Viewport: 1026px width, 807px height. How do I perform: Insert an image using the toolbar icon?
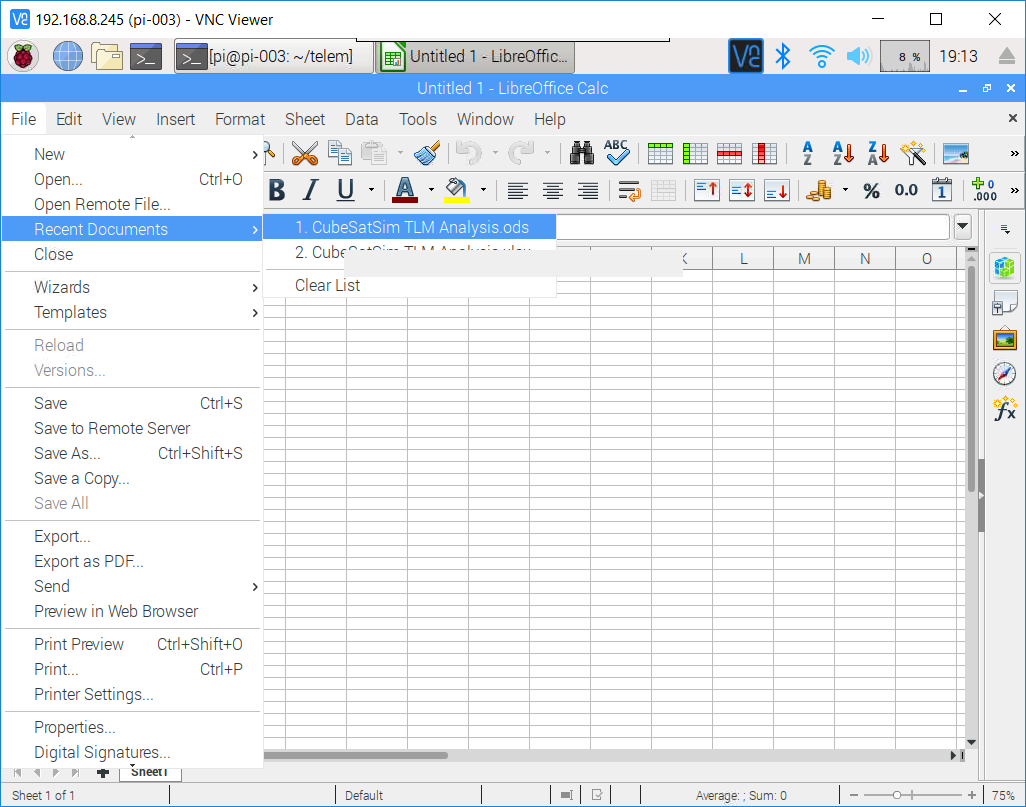(x=956, y=154)
